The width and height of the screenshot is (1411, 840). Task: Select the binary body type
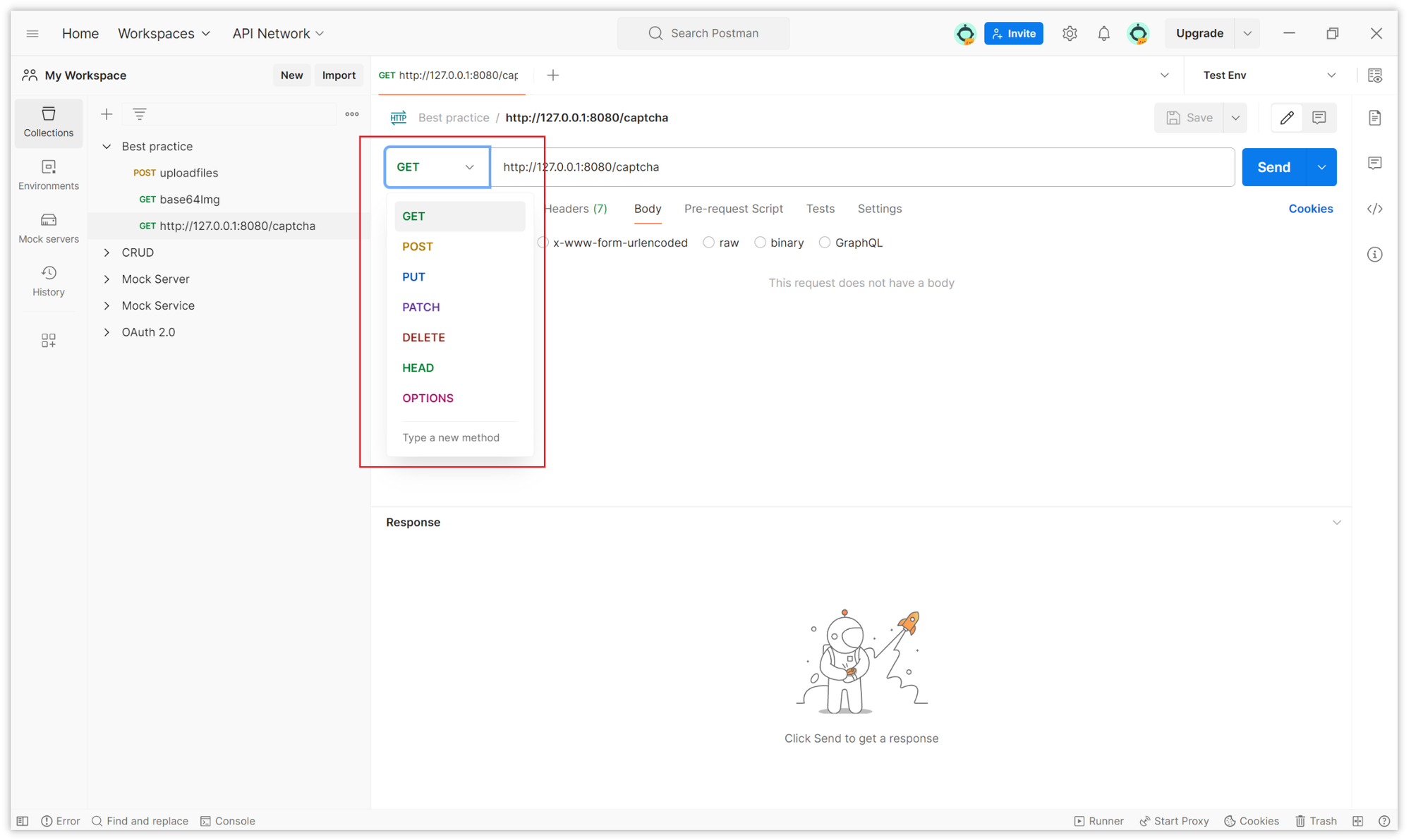coord(760,243)
